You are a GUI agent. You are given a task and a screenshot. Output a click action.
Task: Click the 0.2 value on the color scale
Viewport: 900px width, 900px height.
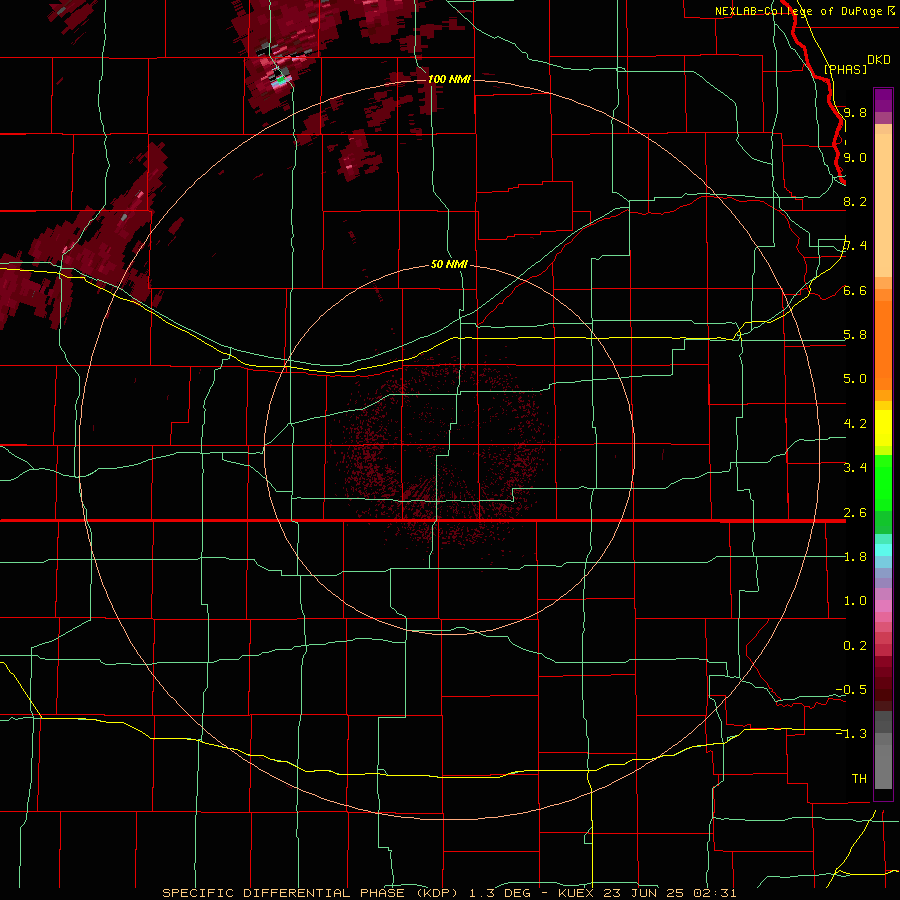click(855, 646)
